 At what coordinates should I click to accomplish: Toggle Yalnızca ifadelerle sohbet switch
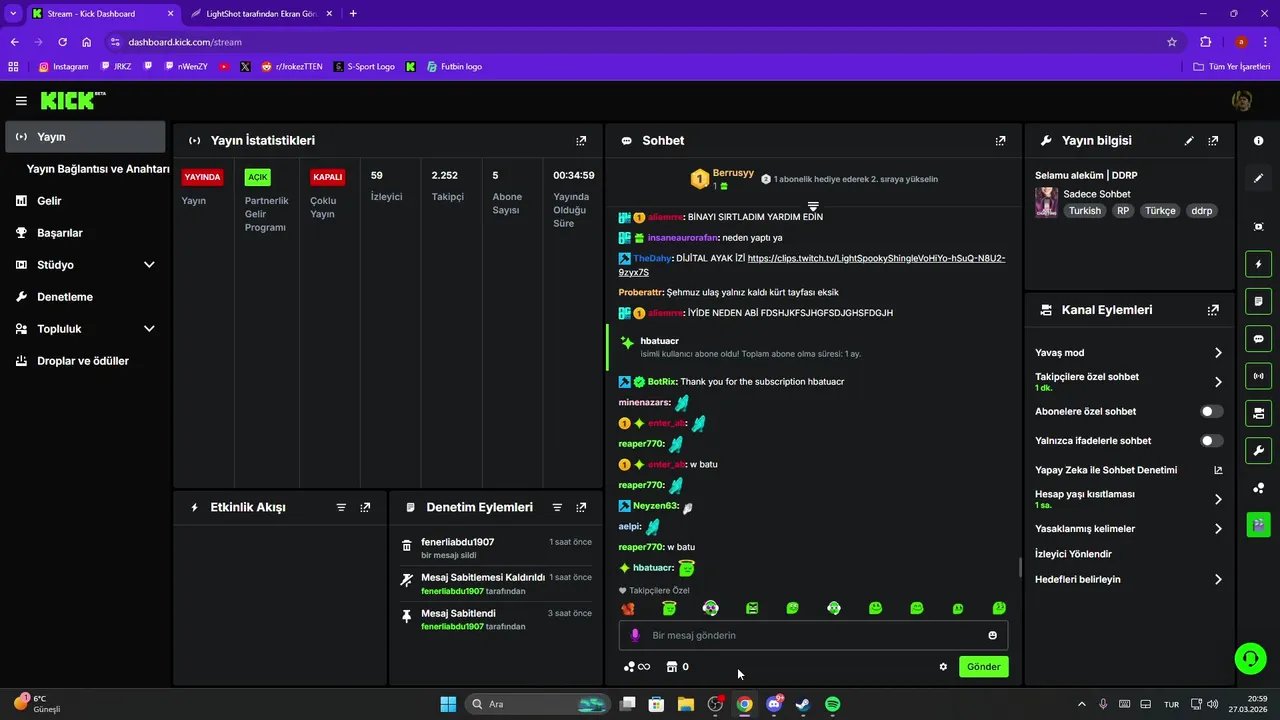coord(1211,441)
